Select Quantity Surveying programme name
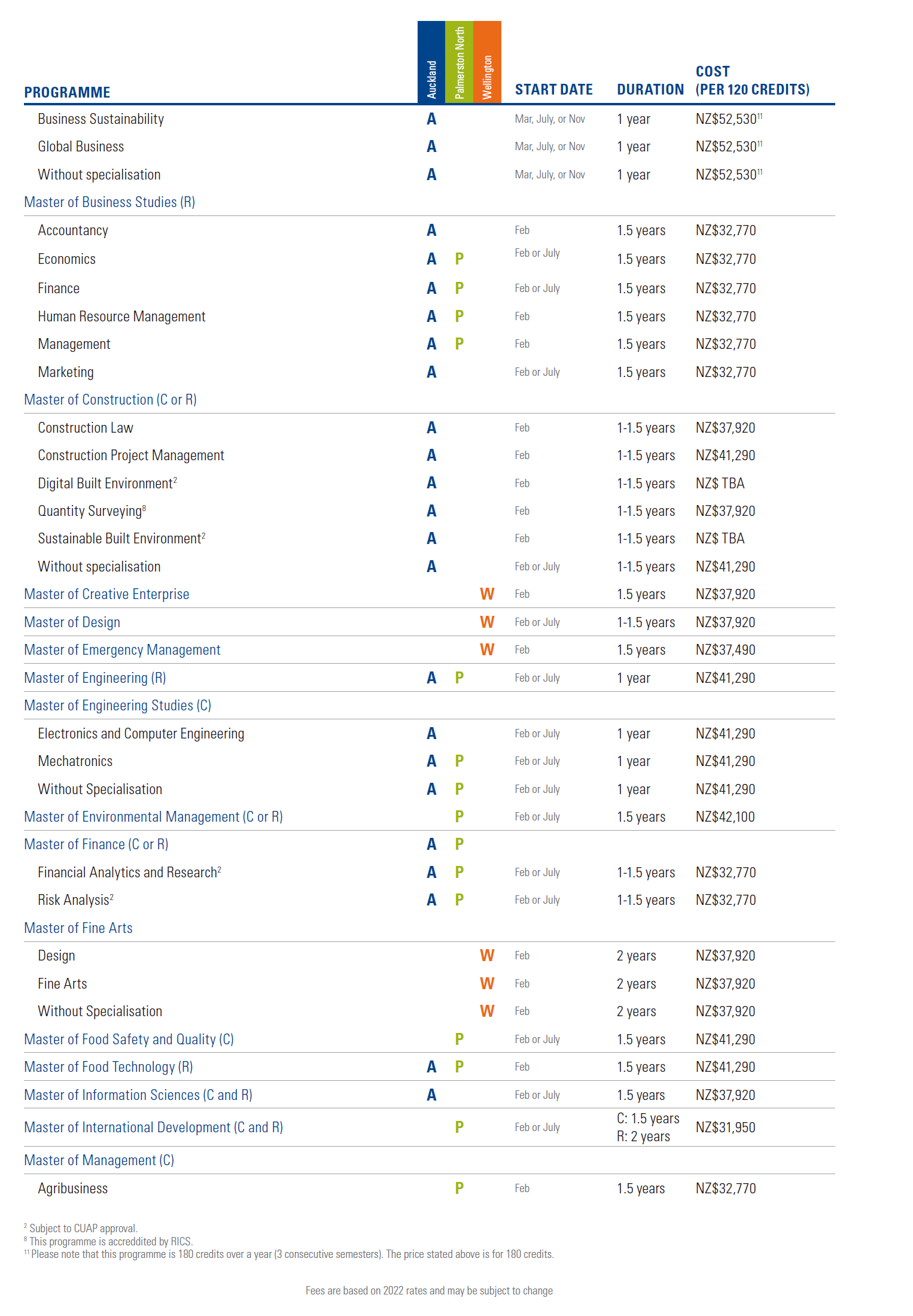The width and height of the screenshot is (913, 1316). pos(92,511)
